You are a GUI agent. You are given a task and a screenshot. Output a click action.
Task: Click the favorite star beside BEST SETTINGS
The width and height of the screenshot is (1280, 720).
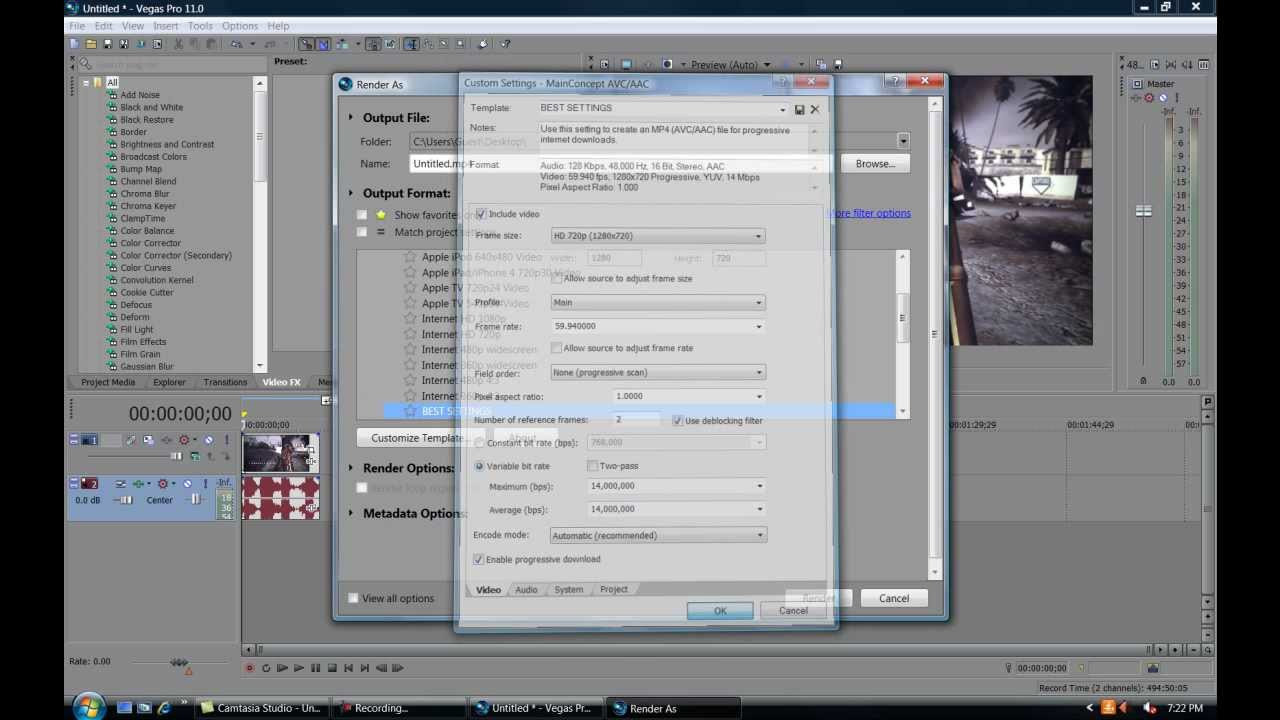409,411
